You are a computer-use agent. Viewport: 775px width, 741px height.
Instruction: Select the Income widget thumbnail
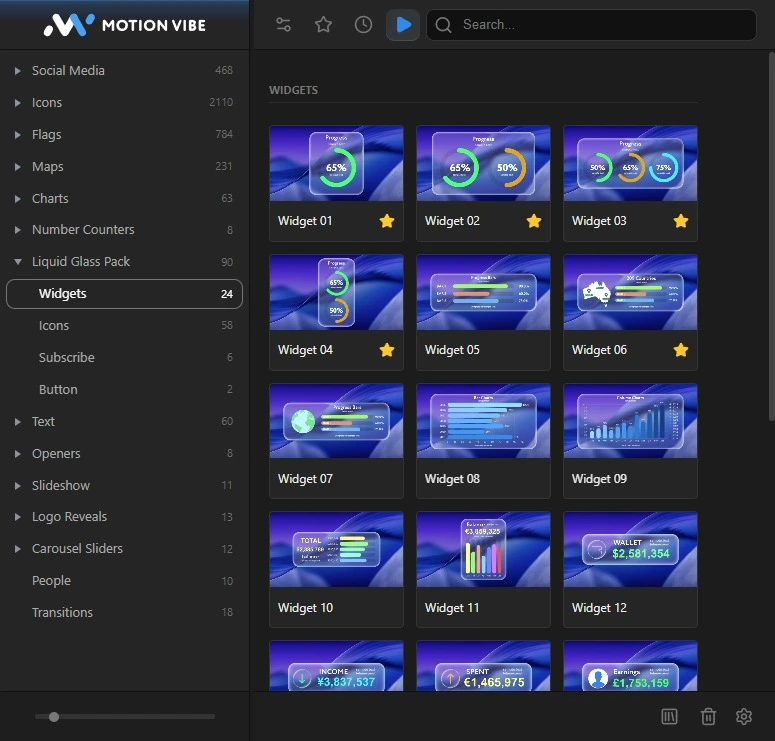click(336, 666)
